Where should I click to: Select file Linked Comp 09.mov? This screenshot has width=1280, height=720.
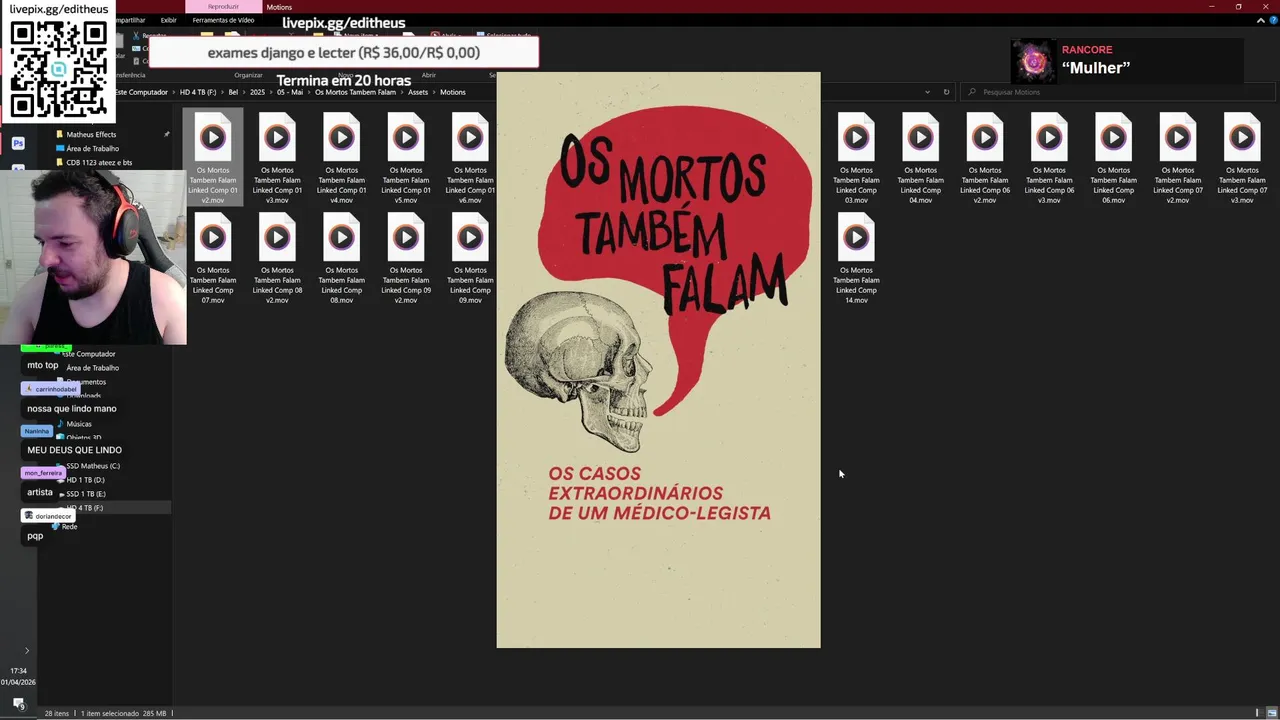[x=470, y=257]
